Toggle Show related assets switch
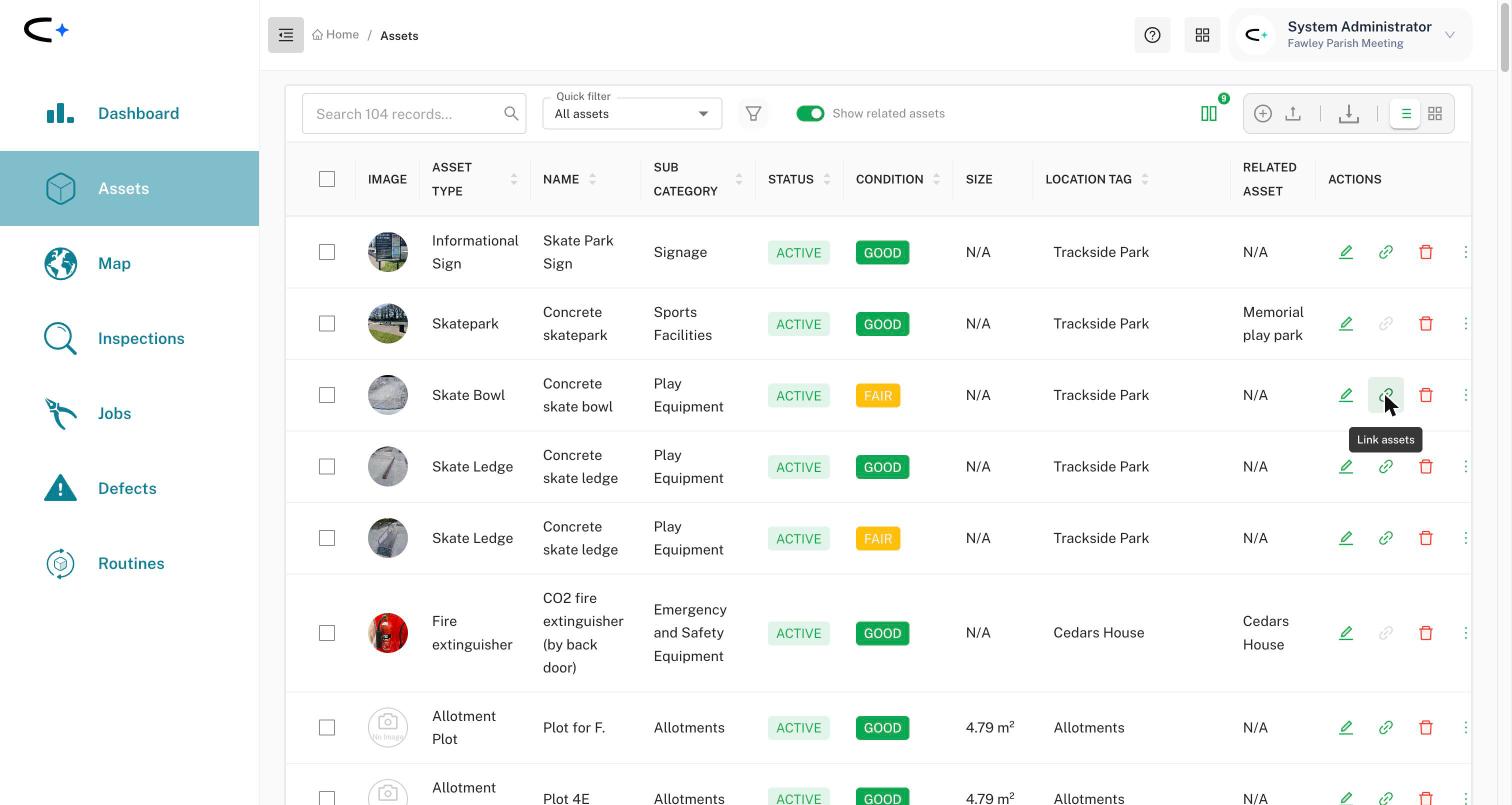 (810, 113)
